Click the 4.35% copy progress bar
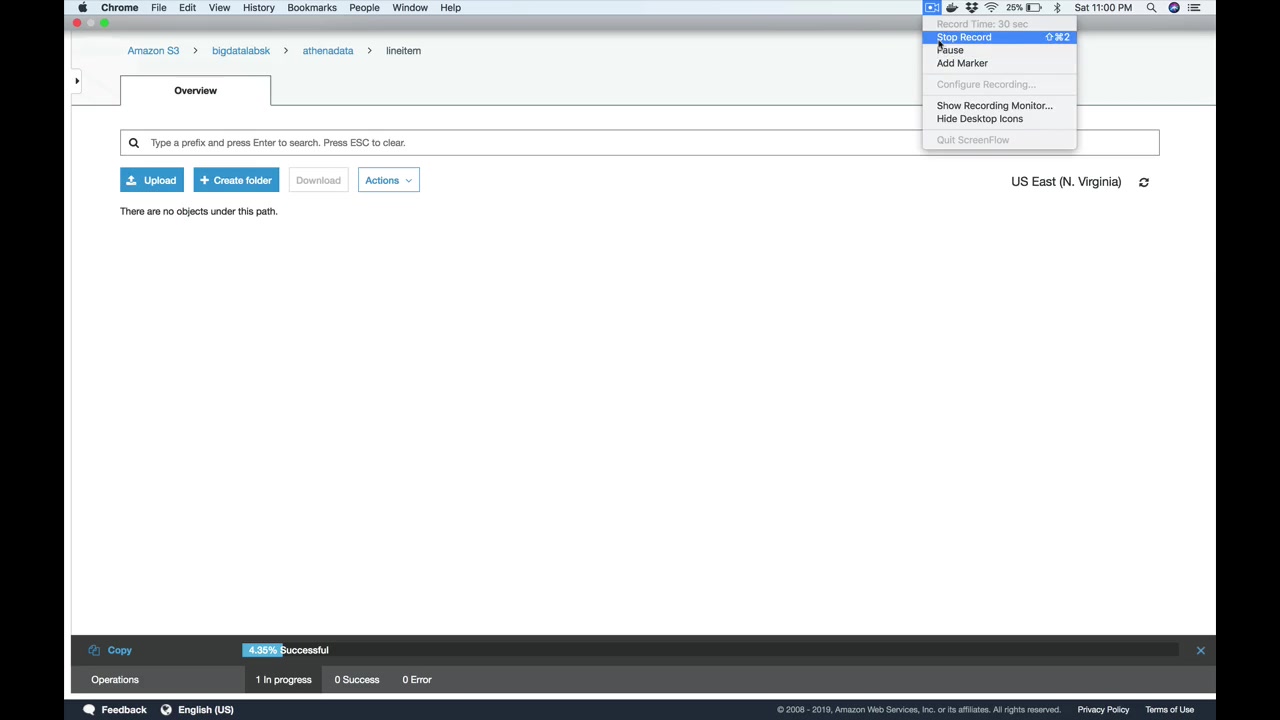The image size is (1280, 720). pyautogui.click(x=710, y=650)
